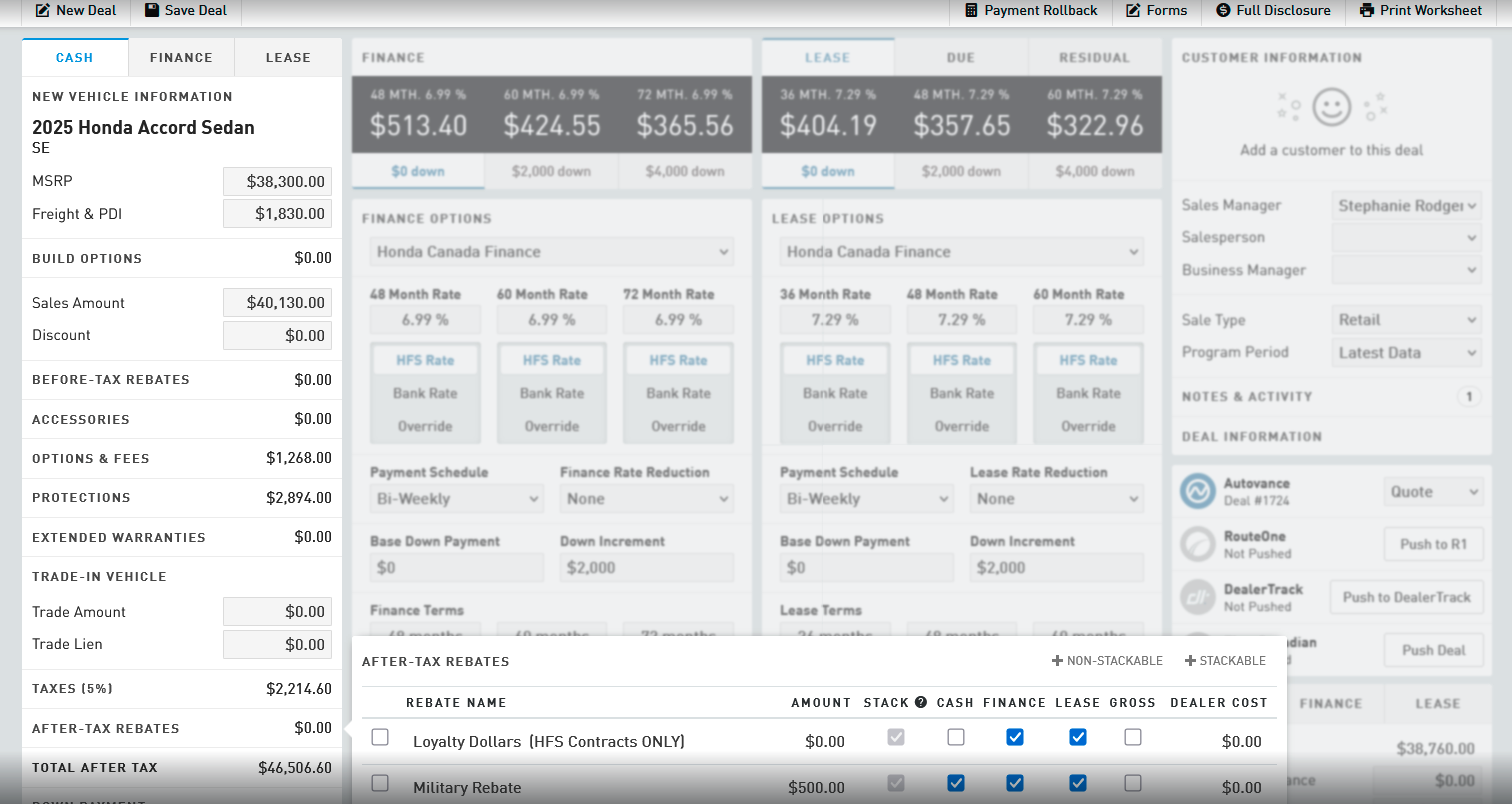
Task: Expand the Extended Warranties section
Action: (x=182, y=537)
